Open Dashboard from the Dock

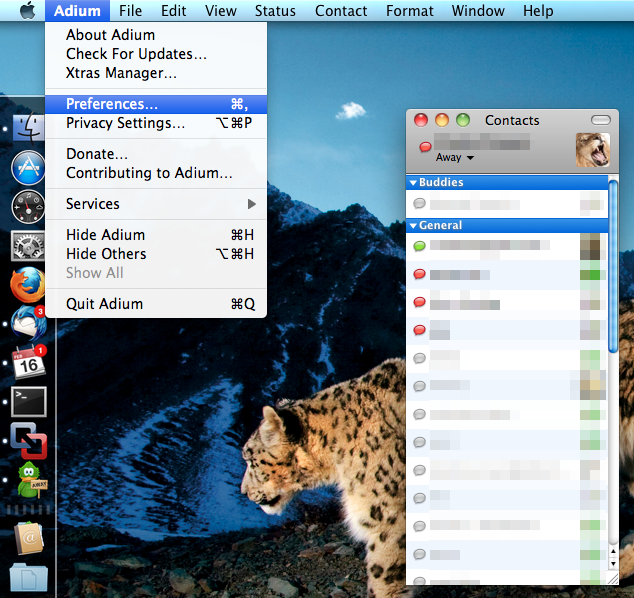(28, 207)
